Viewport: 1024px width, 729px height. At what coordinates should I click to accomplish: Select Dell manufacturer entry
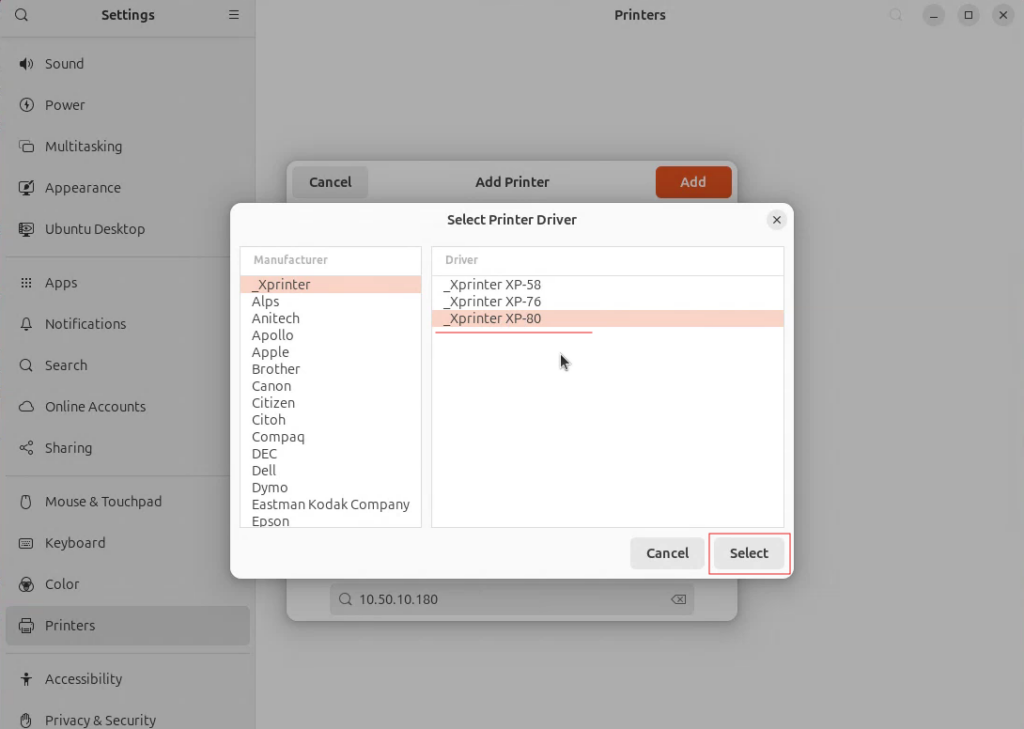(264, 470)
